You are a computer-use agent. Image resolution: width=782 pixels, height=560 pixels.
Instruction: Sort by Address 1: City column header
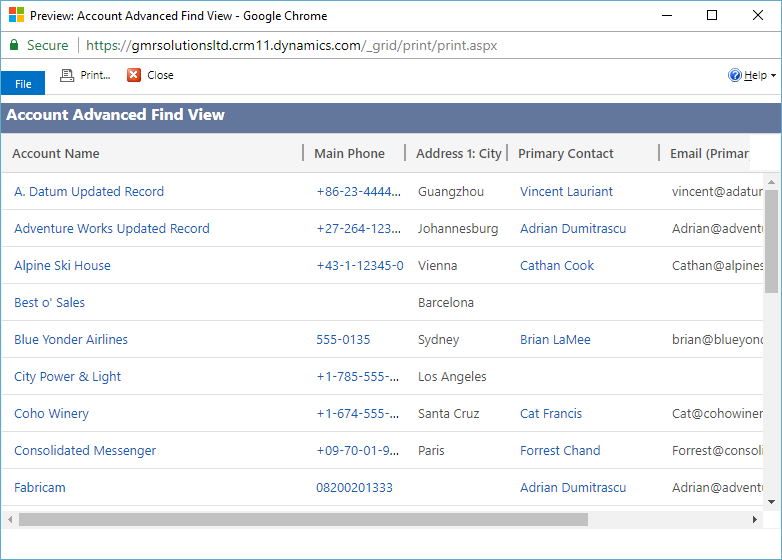(458, 154)
